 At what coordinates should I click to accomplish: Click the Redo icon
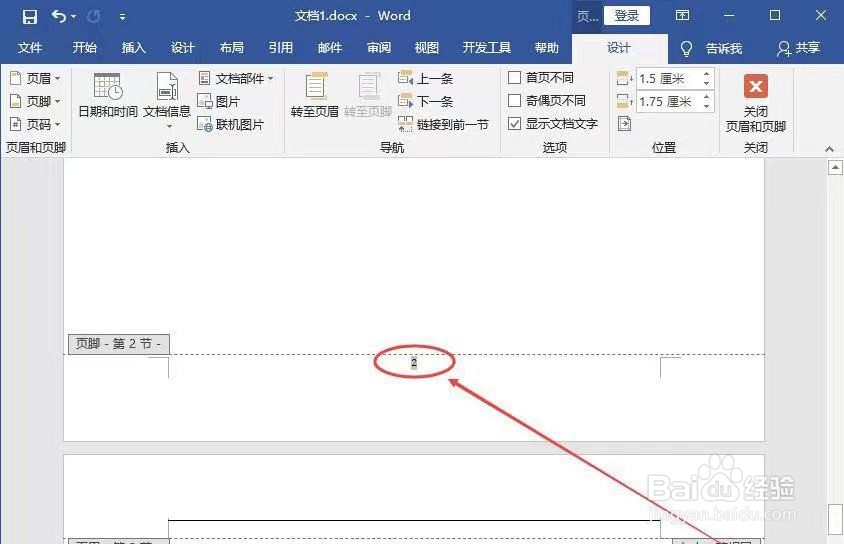pyautogui.click(x=94, y=17)
